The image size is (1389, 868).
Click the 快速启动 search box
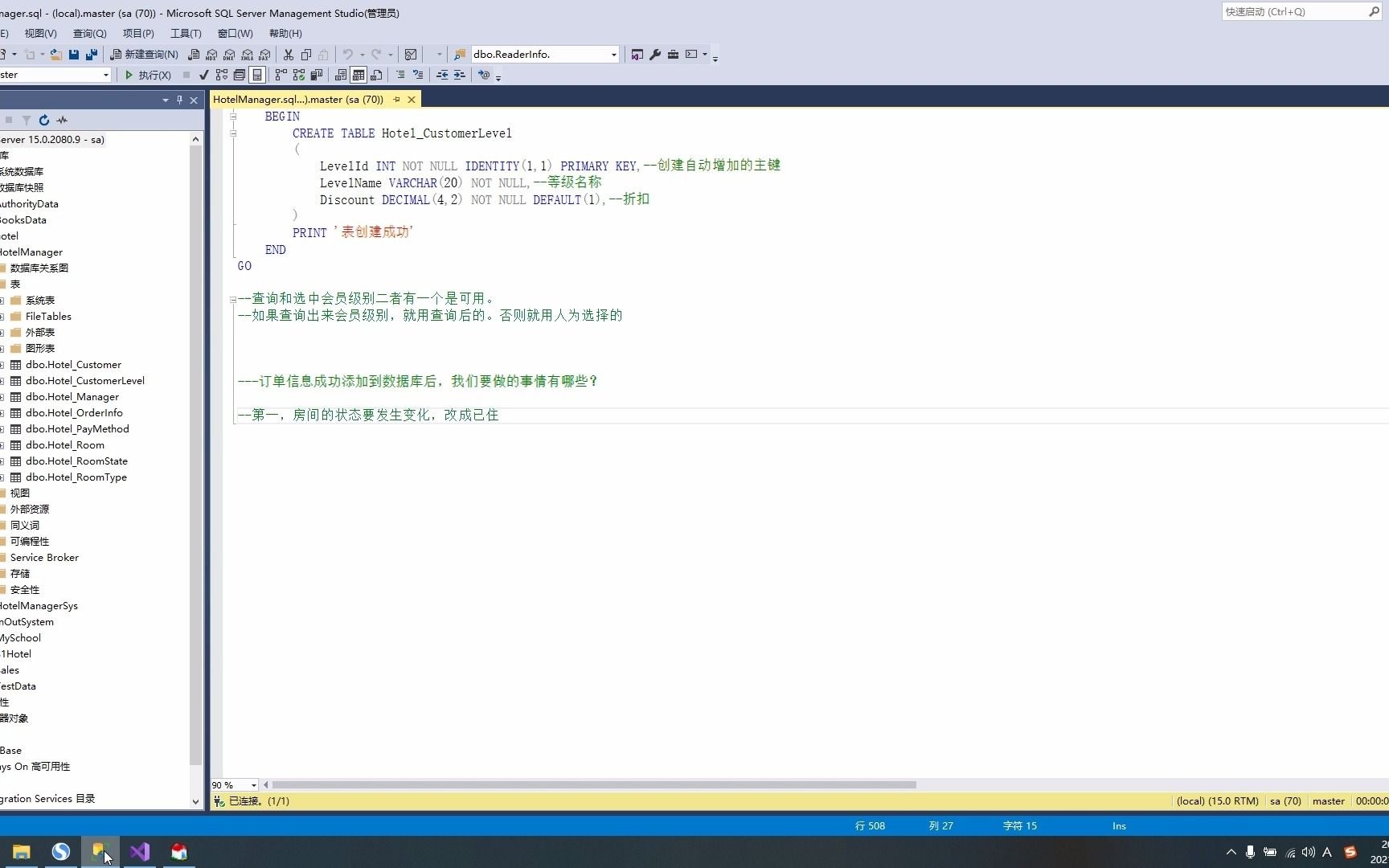(1294, 11)
